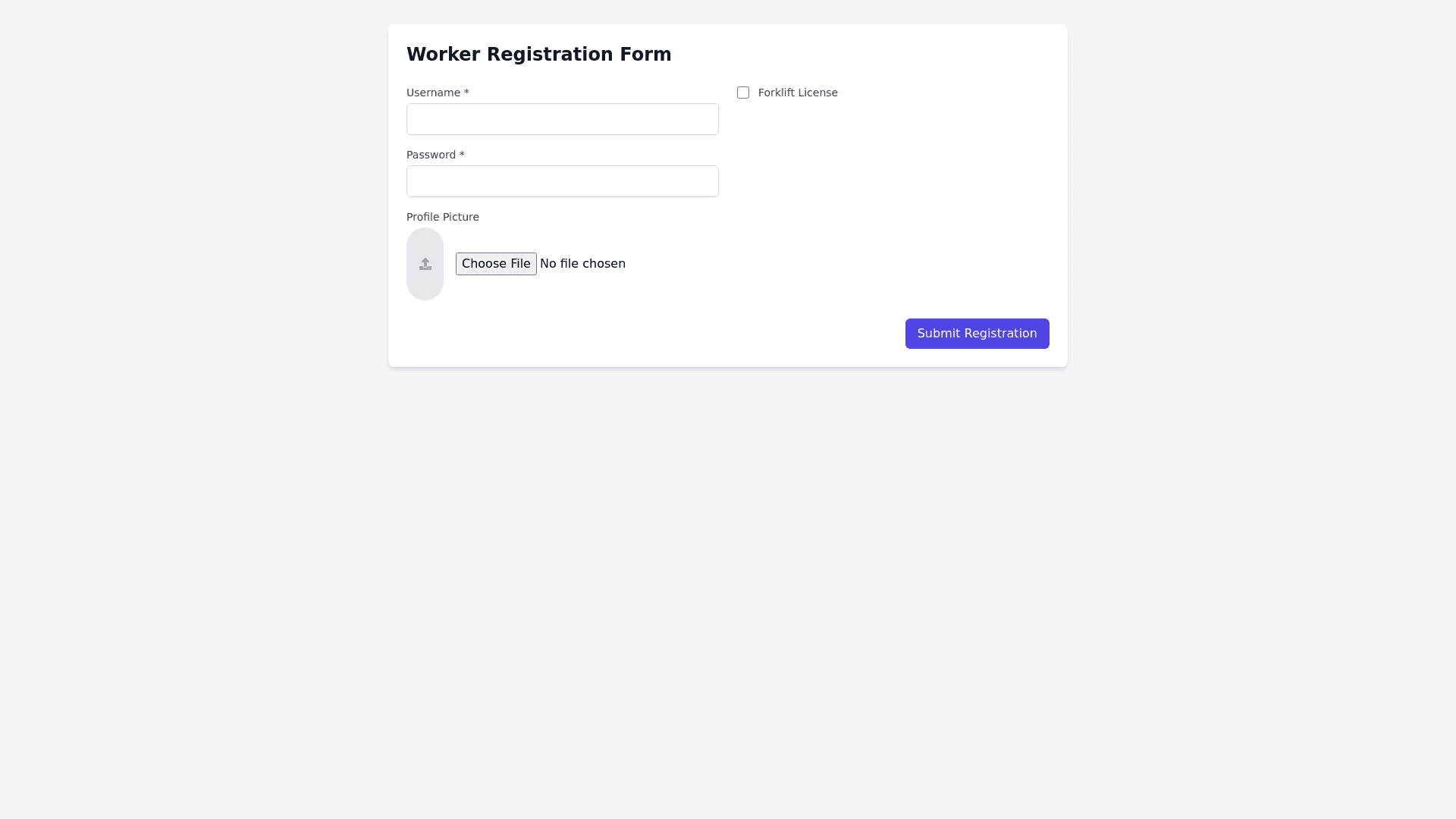Screen dimensions: 1456x819
Task: Click the Forklift License label text
Action: [798, 93]
